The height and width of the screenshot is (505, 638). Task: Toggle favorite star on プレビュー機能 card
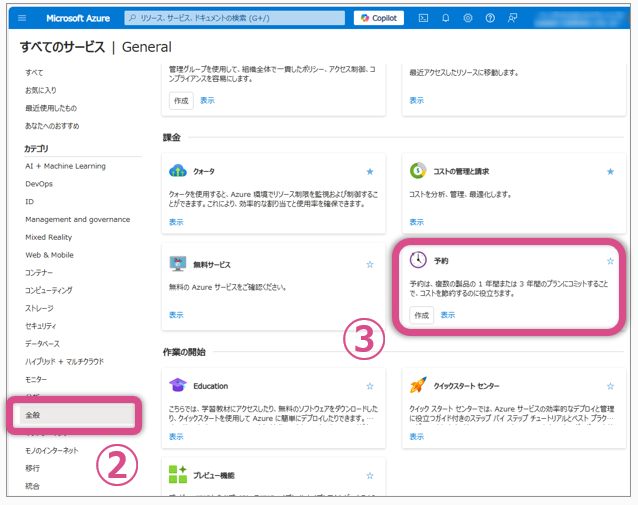click(x=370, y=476)
